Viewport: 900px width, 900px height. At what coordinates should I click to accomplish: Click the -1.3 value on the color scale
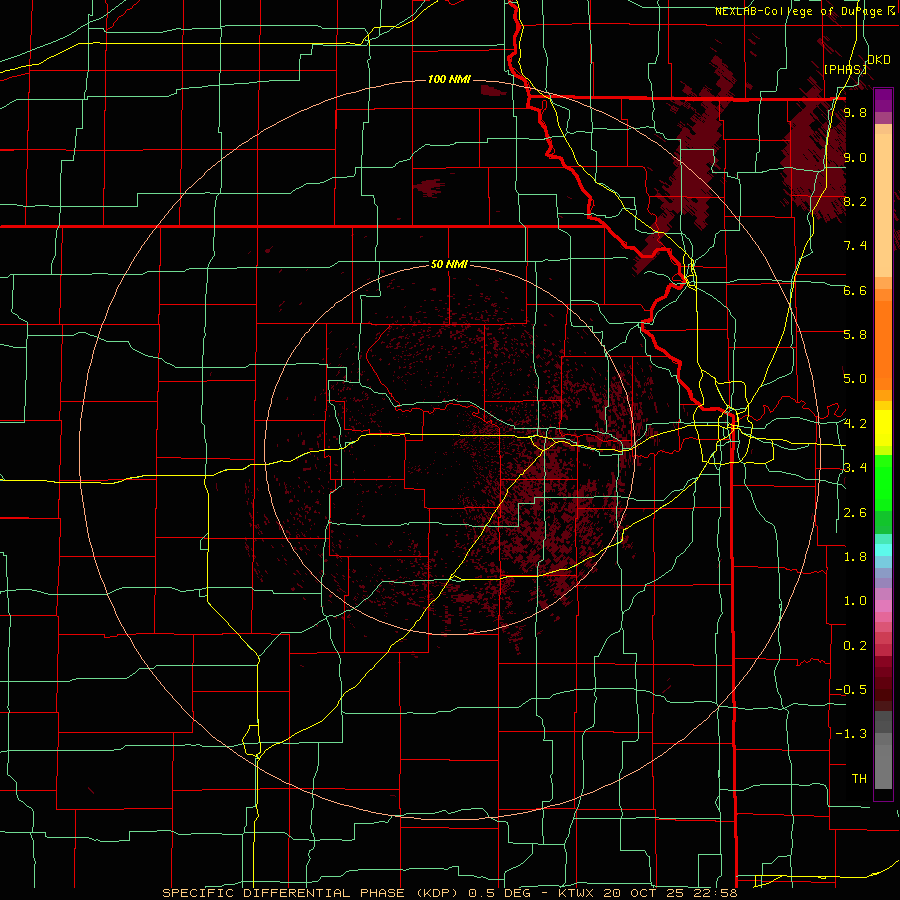(x=851, y=734)
